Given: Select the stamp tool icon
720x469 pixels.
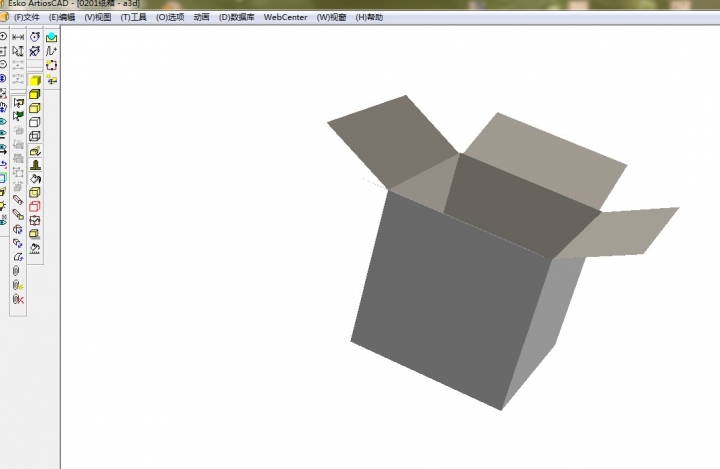Looking at the screenshot, I should click(x=35, y=164).
